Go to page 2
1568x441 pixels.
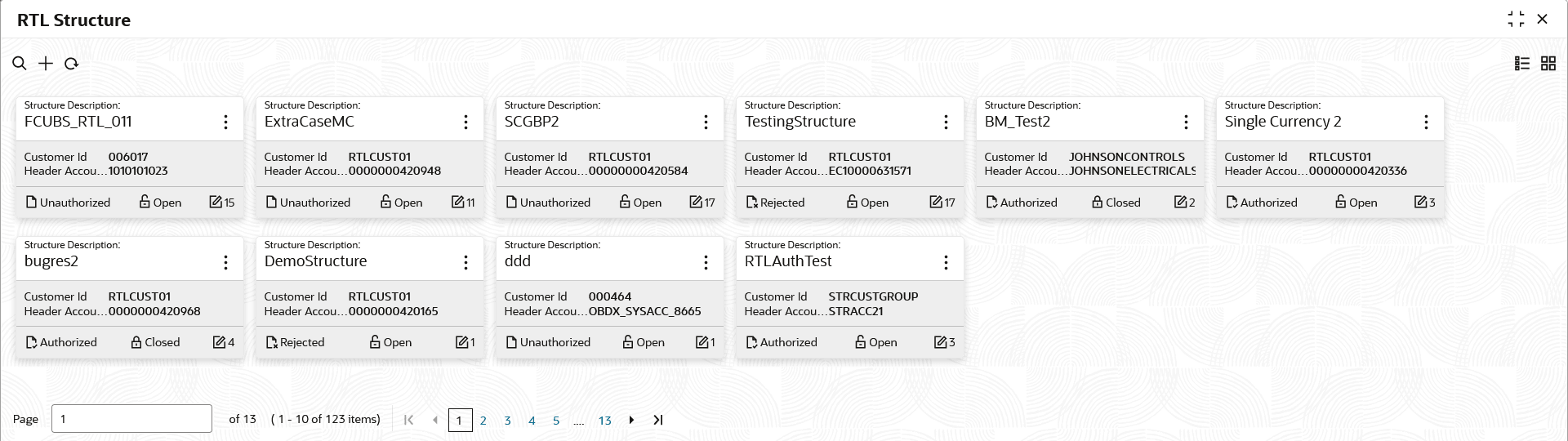(x=483, y=421)
